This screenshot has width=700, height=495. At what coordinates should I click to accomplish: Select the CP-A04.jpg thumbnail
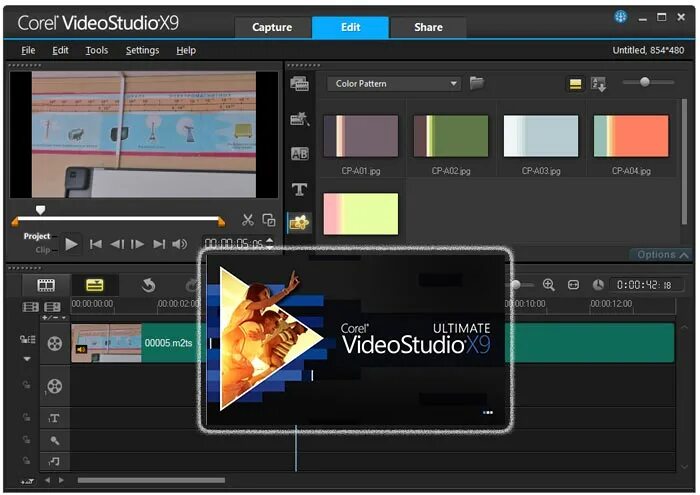click(631, 136)
